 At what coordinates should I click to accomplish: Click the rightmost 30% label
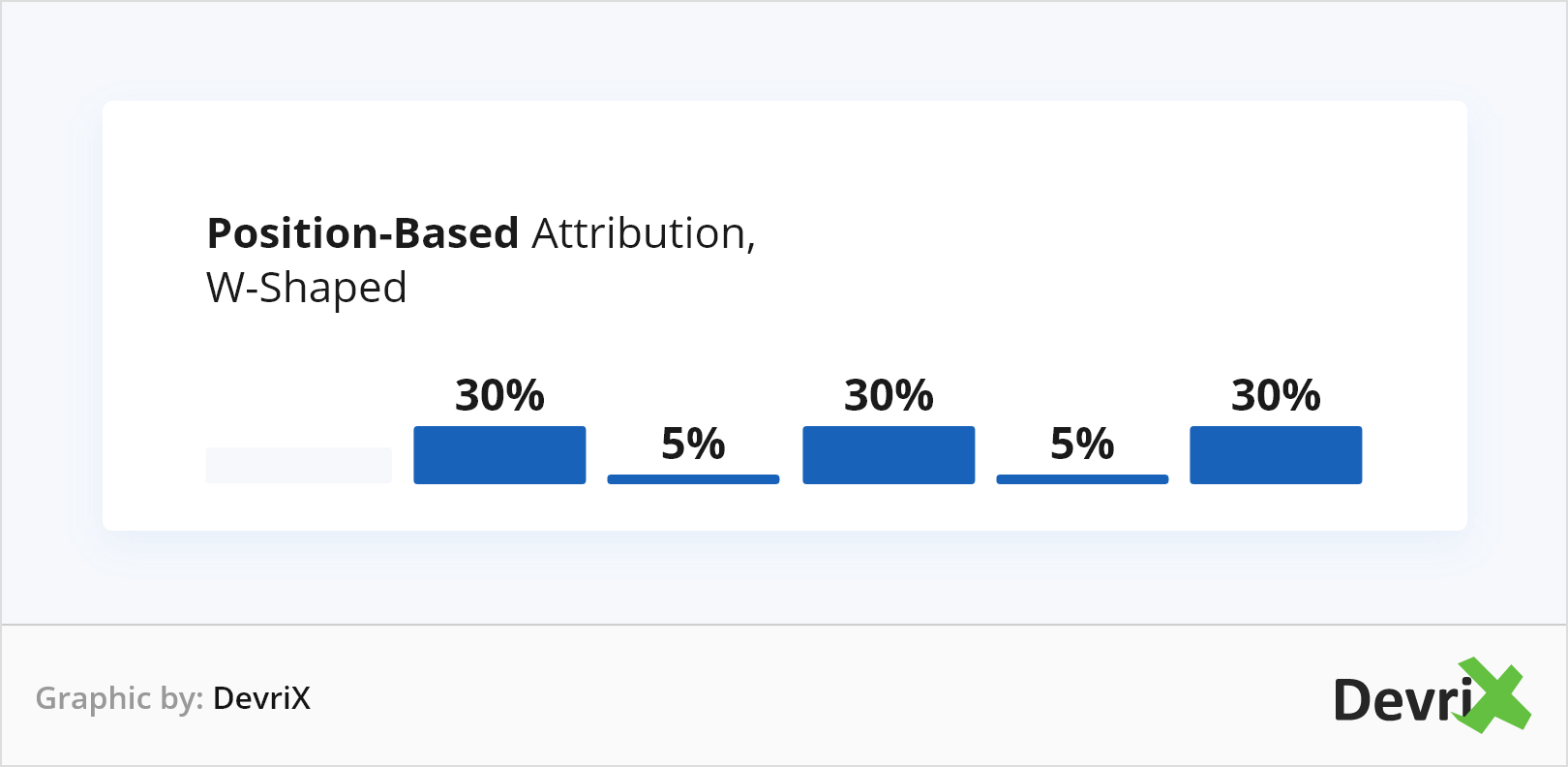tap(1276, 396)
